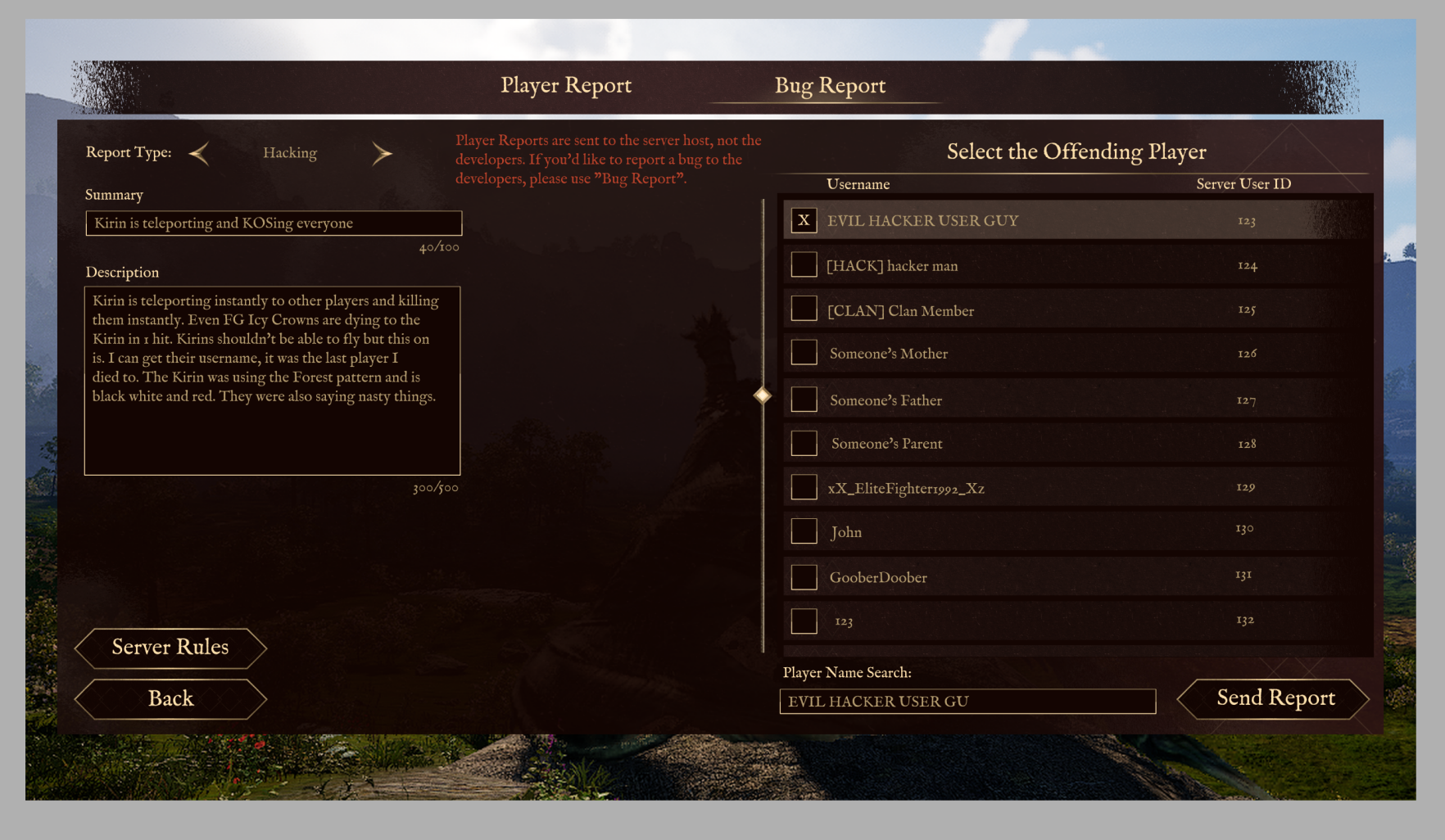Viewport: 1445px width, 840px height.
Task: Click server user ID 129
Action: click(1245, 487)
